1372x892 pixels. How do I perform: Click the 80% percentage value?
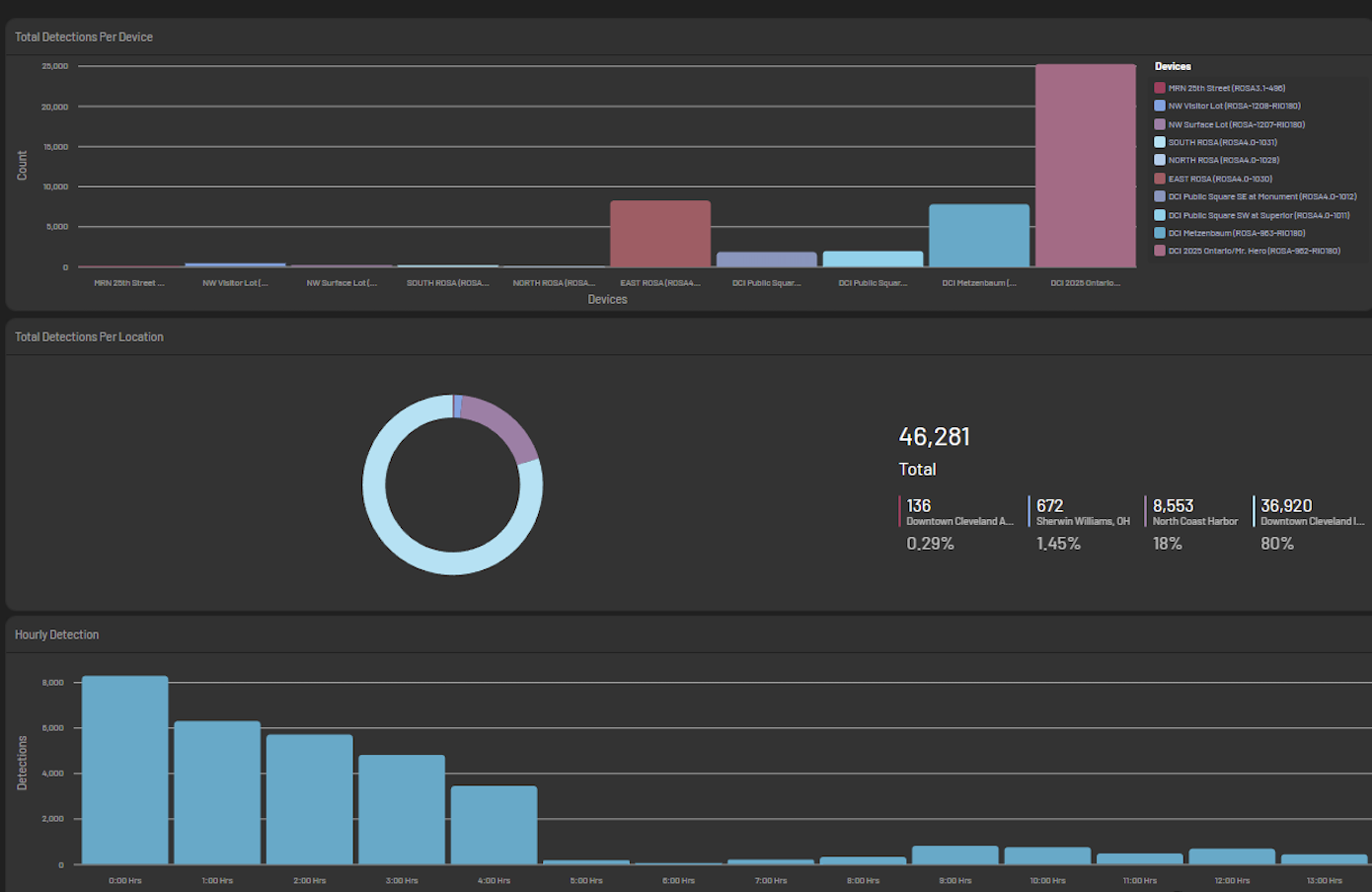[x=1277, y=544]
